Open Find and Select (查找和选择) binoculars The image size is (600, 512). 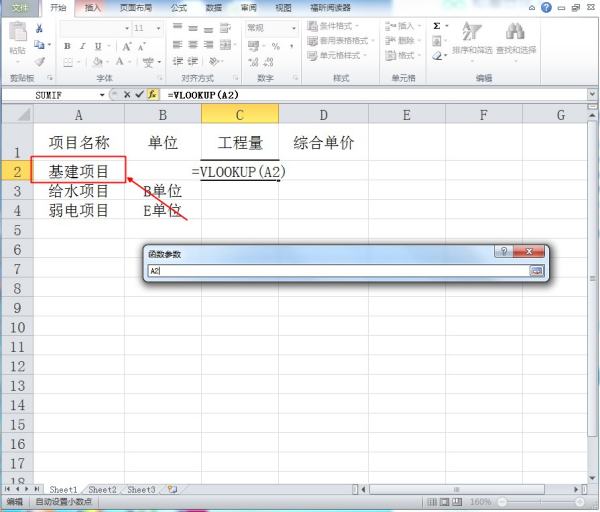[x=515, y=39]
